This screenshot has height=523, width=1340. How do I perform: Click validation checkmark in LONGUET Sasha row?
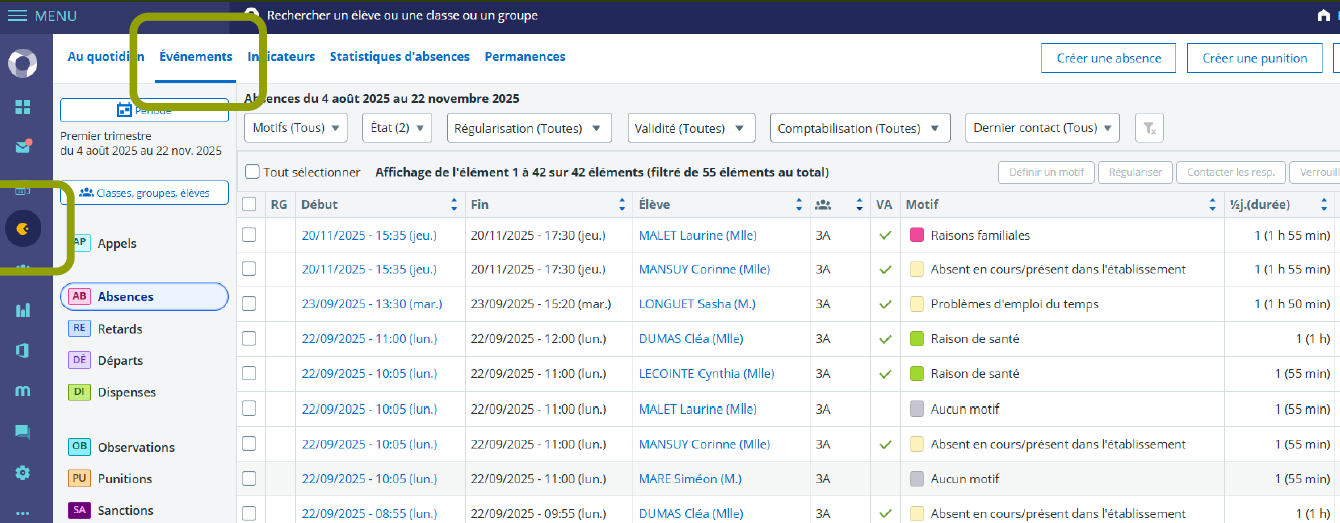[x=885, y=304]
